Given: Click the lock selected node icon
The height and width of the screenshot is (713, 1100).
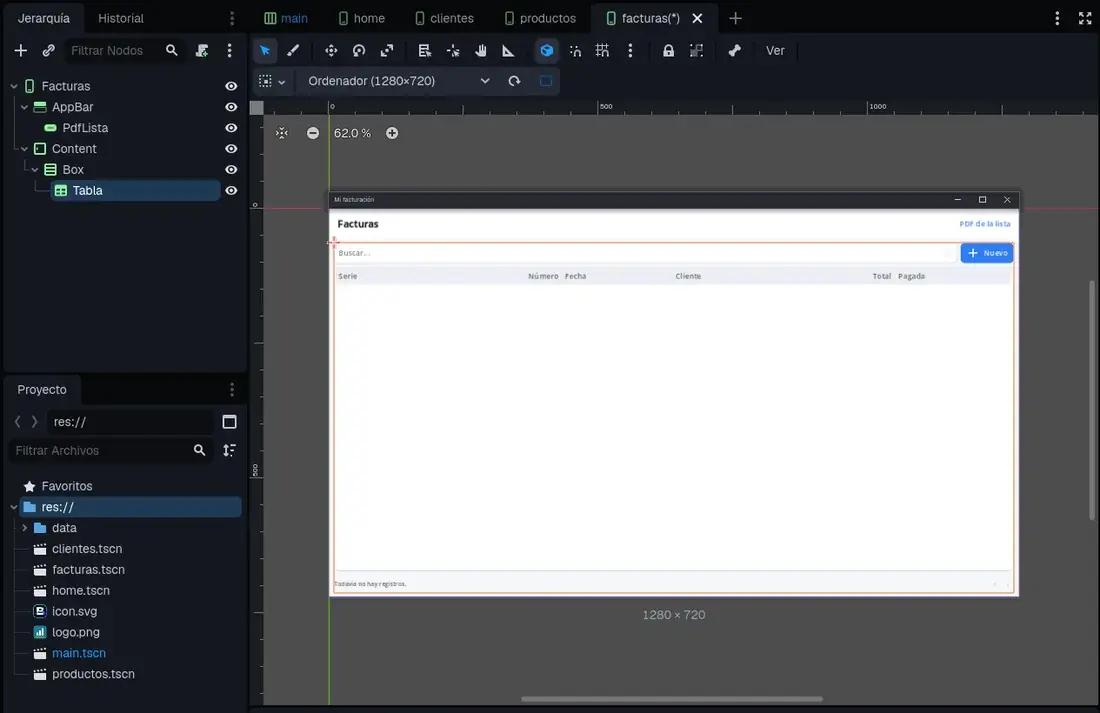Looking at the screenshot, I should [668, 51].
